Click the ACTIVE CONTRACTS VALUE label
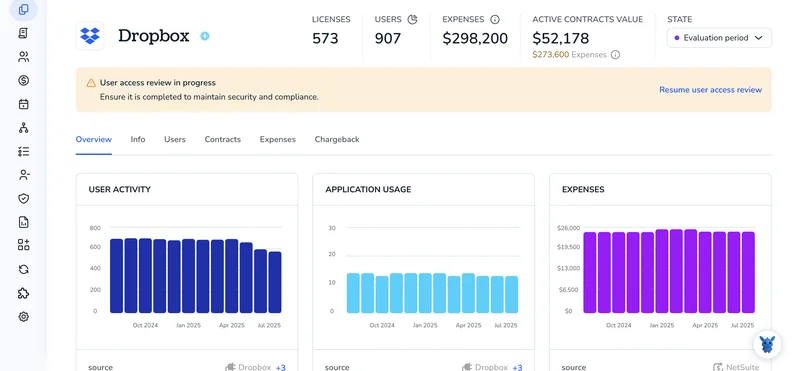This screenshot has width=800, height=371. pos(588,19)
